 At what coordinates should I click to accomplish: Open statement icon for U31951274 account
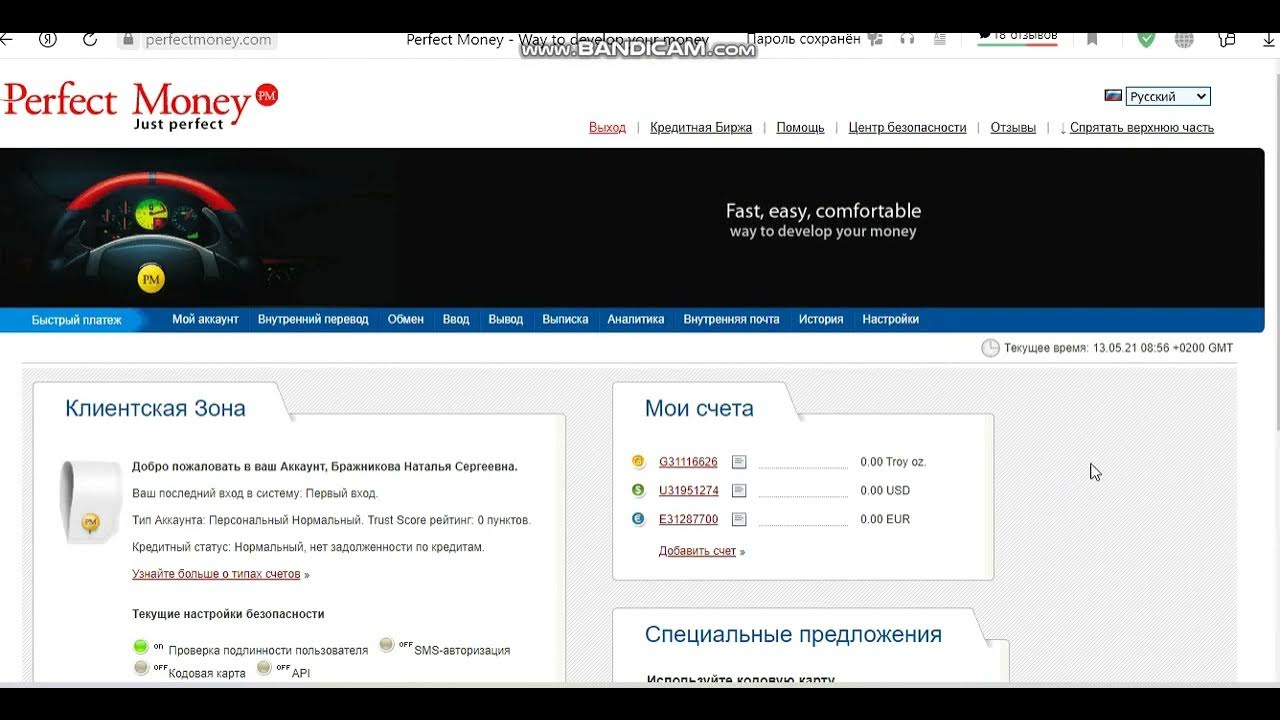(x=739, y=490)
